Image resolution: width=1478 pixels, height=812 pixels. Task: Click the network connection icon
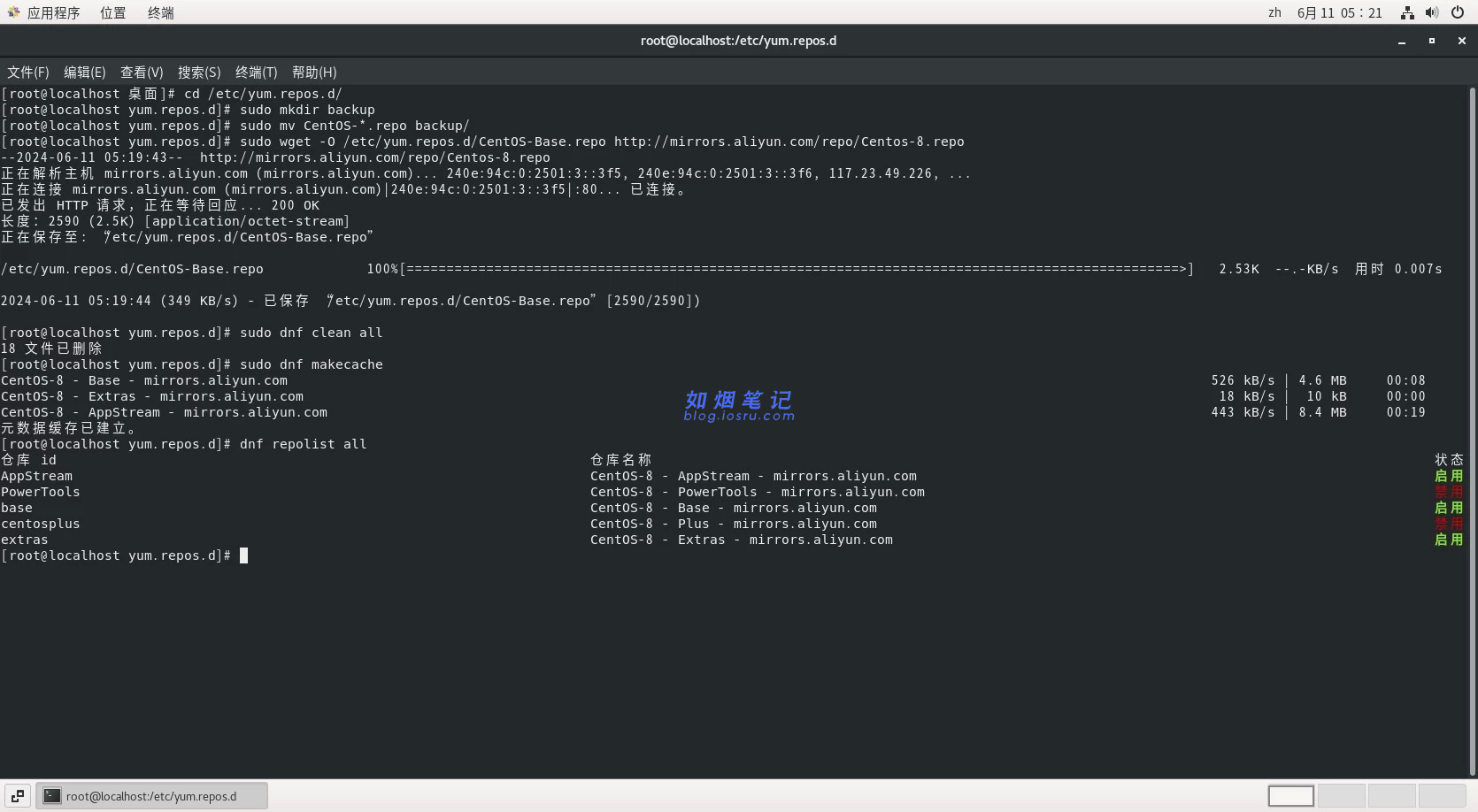(1407, 12)
